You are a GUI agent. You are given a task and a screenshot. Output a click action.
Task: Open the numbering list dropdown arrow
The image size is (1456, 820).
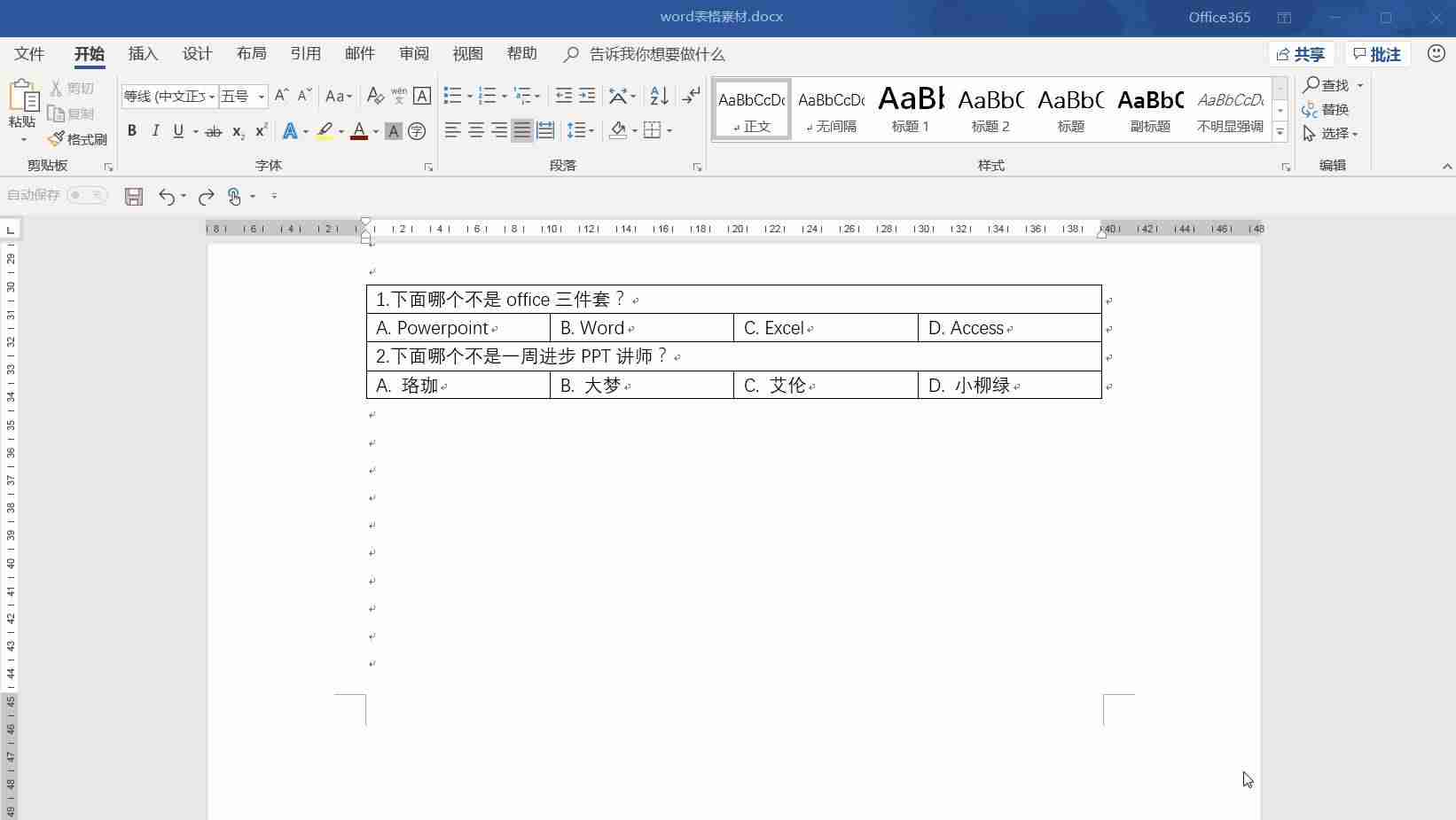(504, 96)
